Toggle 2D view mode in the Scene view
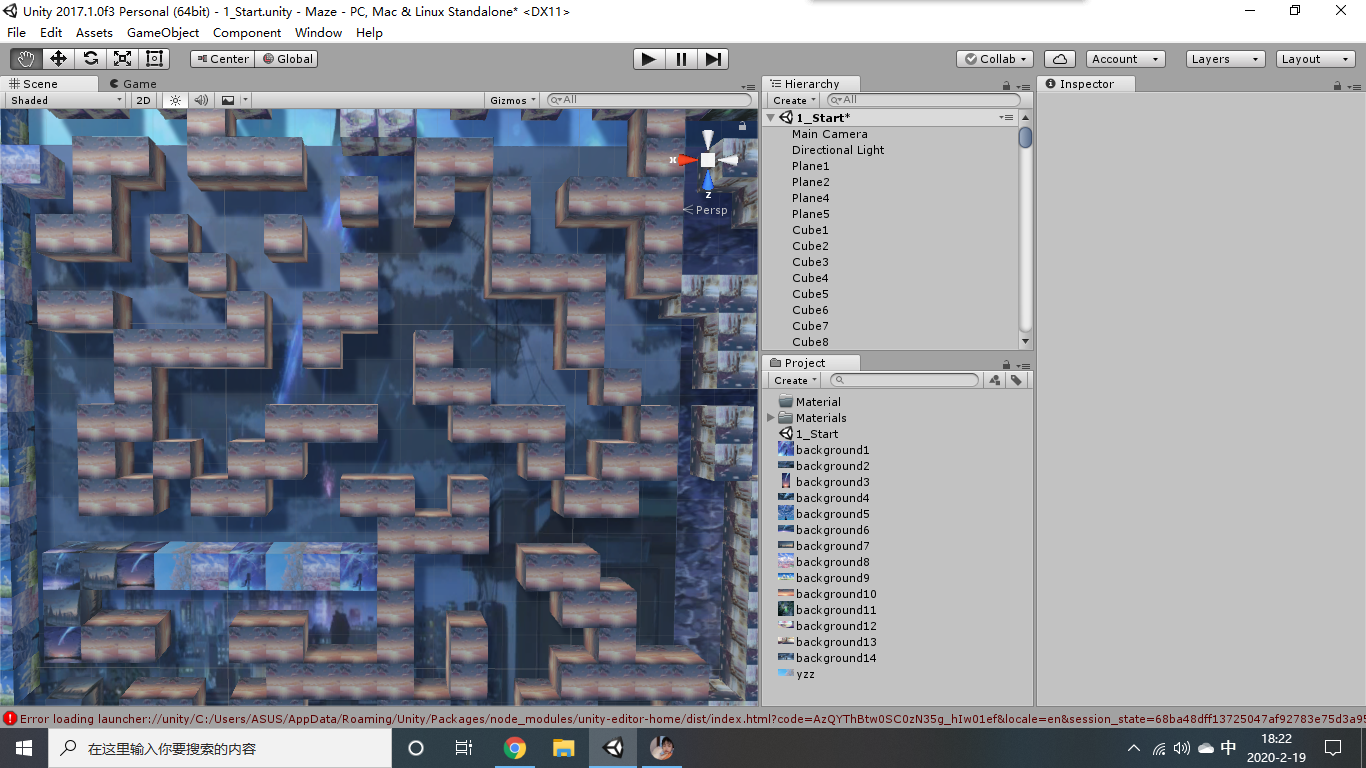This screenshot has height=768, width=1366. 143,100
